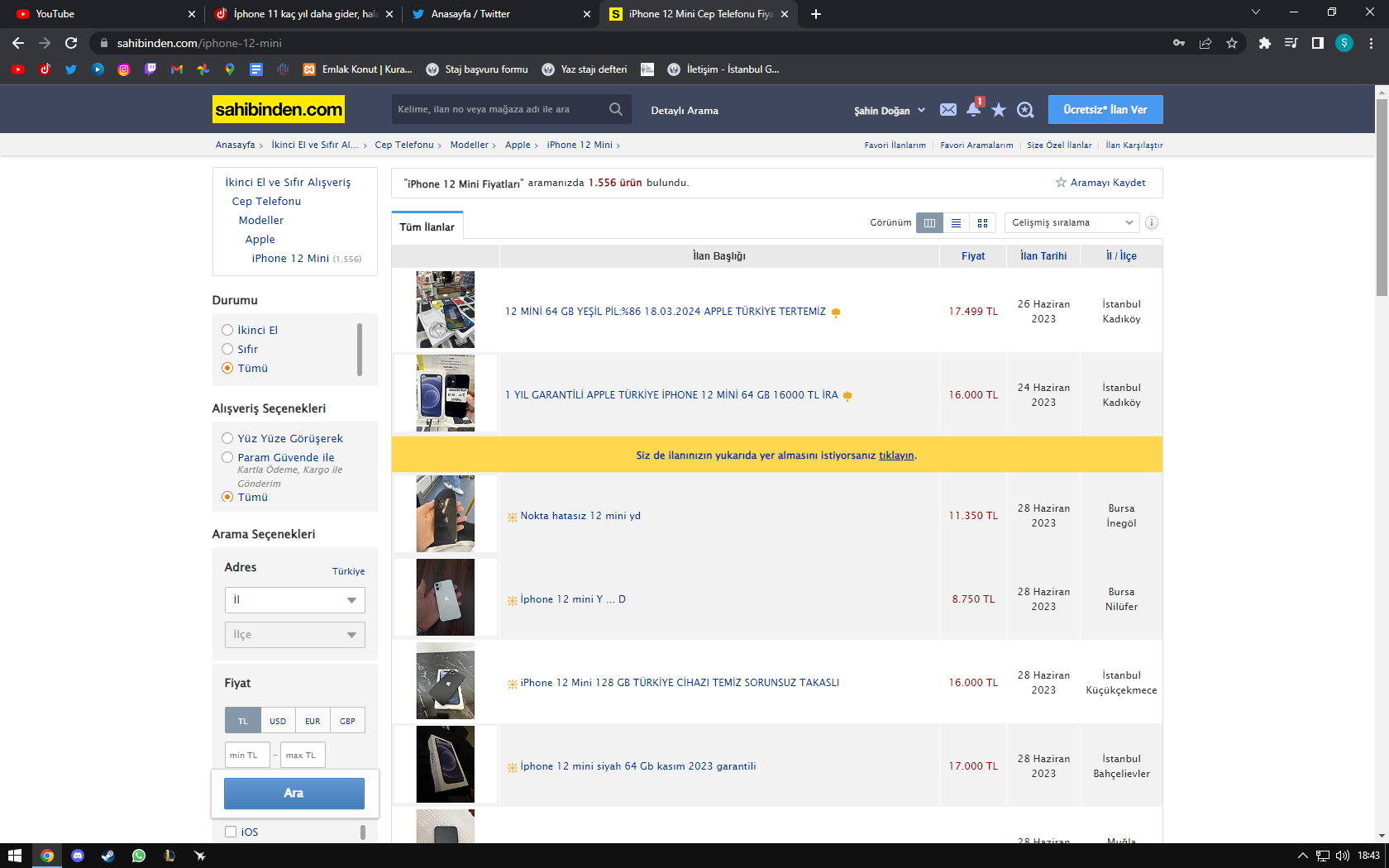Viewport: 1389px width, 868px height.
Task: Choose TL currency toggle
Action: [x=243, y=720]
